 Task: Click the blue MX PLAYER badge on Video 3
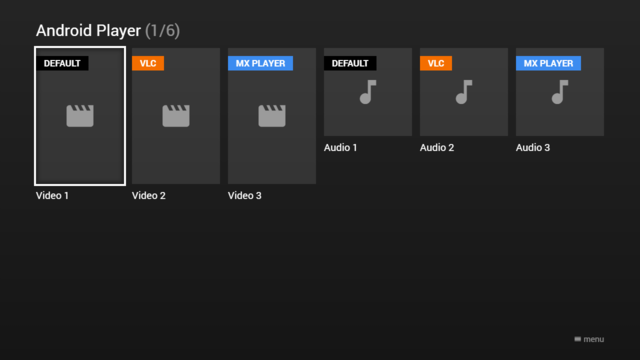click(x=260, y=63)
